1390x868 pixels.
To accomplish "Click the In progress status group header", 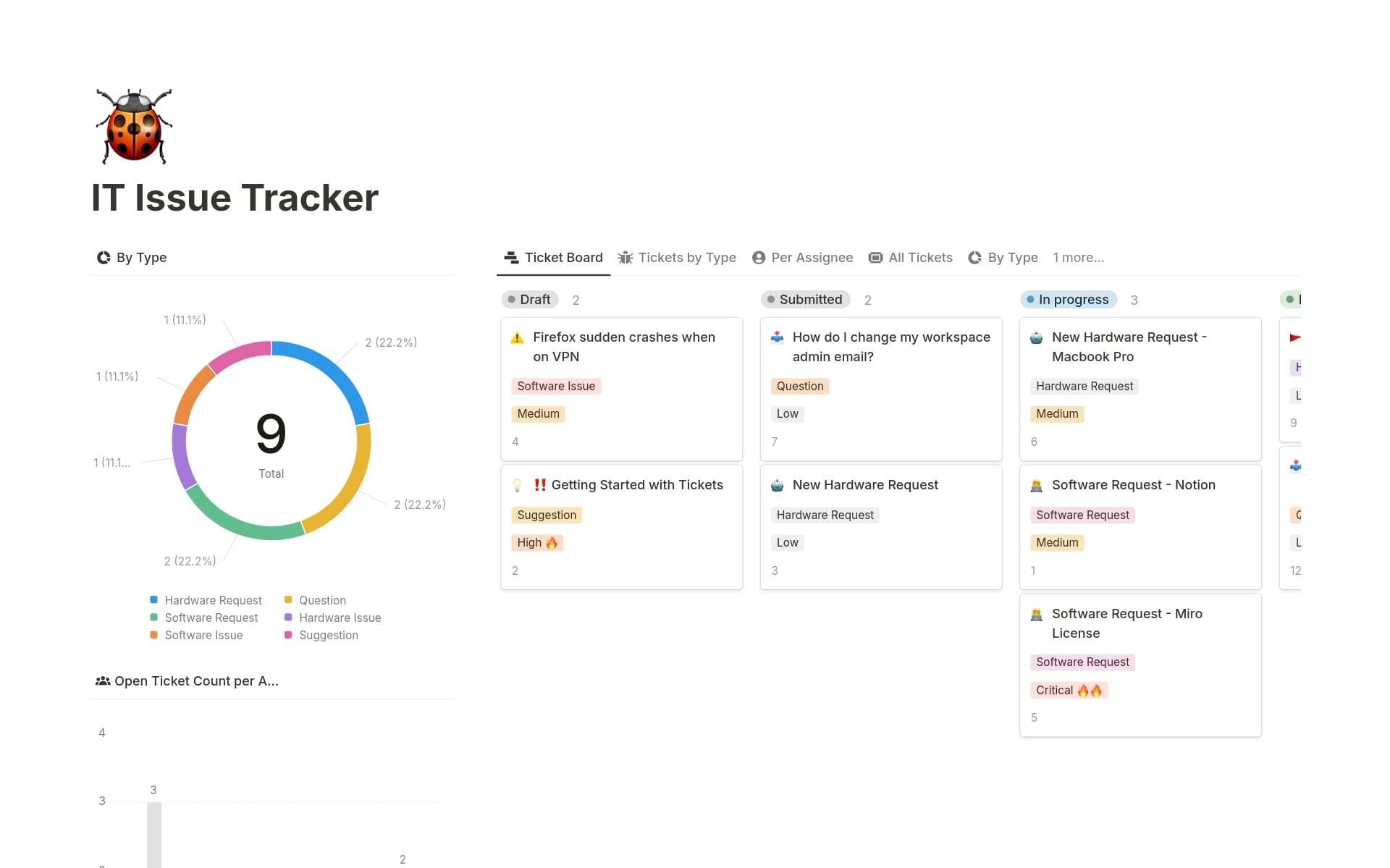I will pos(1068,300).
